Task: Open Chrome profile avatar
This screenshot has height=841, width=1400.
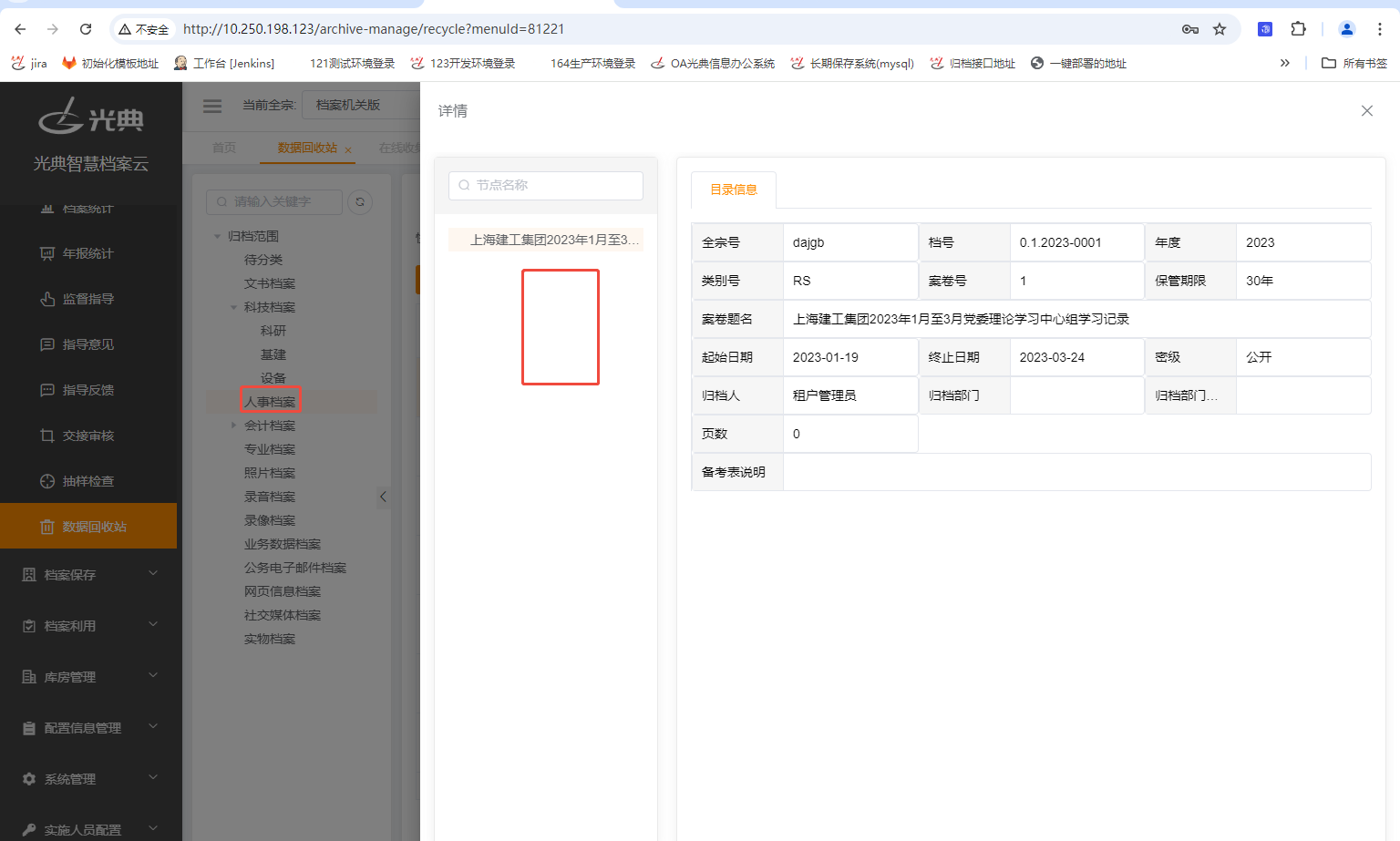Action: tap(1347, 29)
